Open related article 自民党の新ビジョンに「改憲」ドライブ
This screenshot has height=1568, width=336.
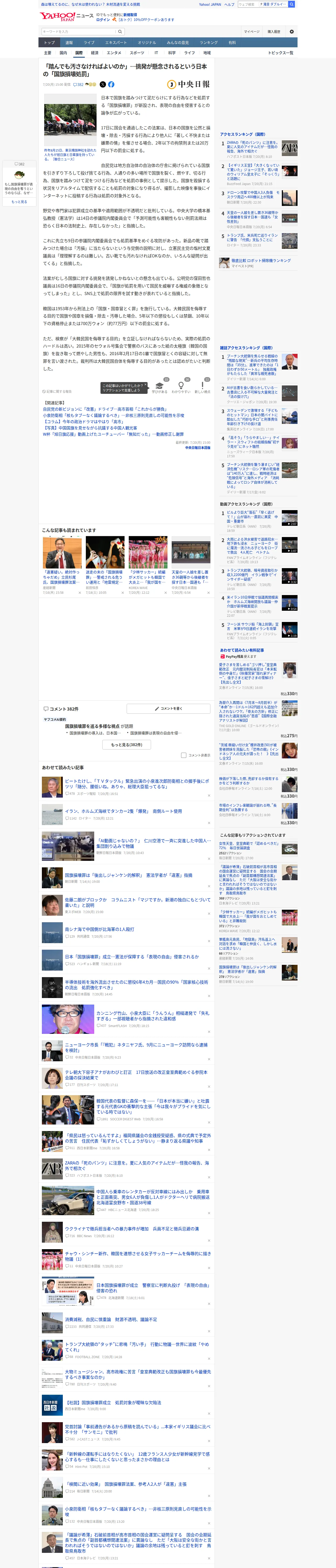(105, 409)
